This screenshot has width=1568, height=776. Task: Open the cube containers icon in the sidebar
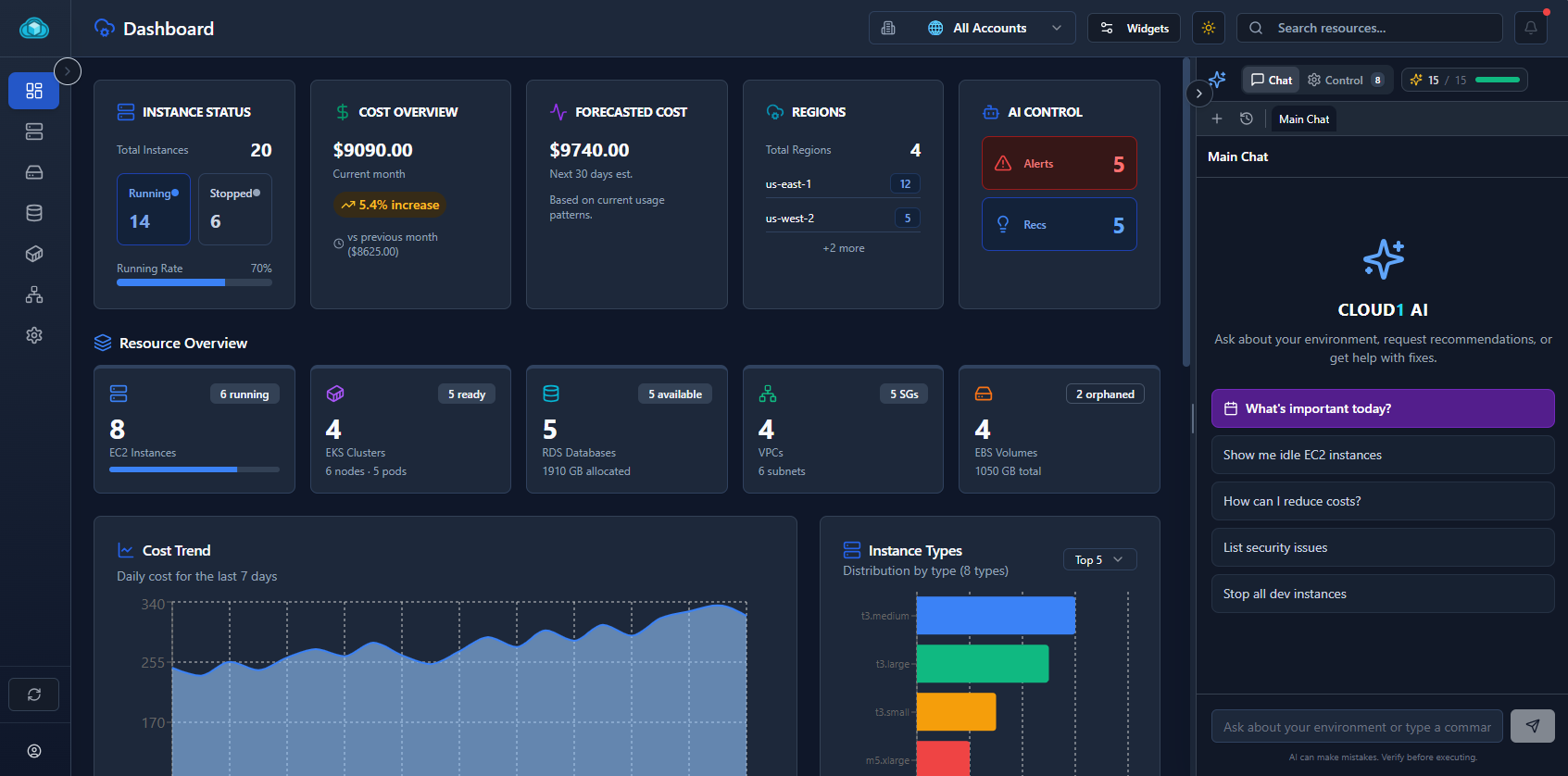34,254
